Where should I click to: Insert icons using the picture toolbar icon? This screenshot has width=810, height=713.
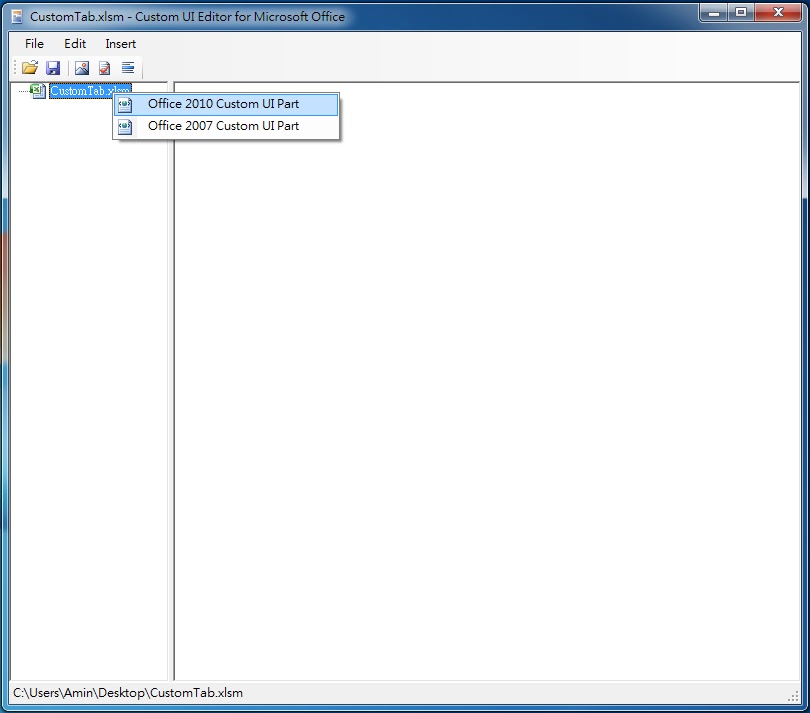pos(81,67)
